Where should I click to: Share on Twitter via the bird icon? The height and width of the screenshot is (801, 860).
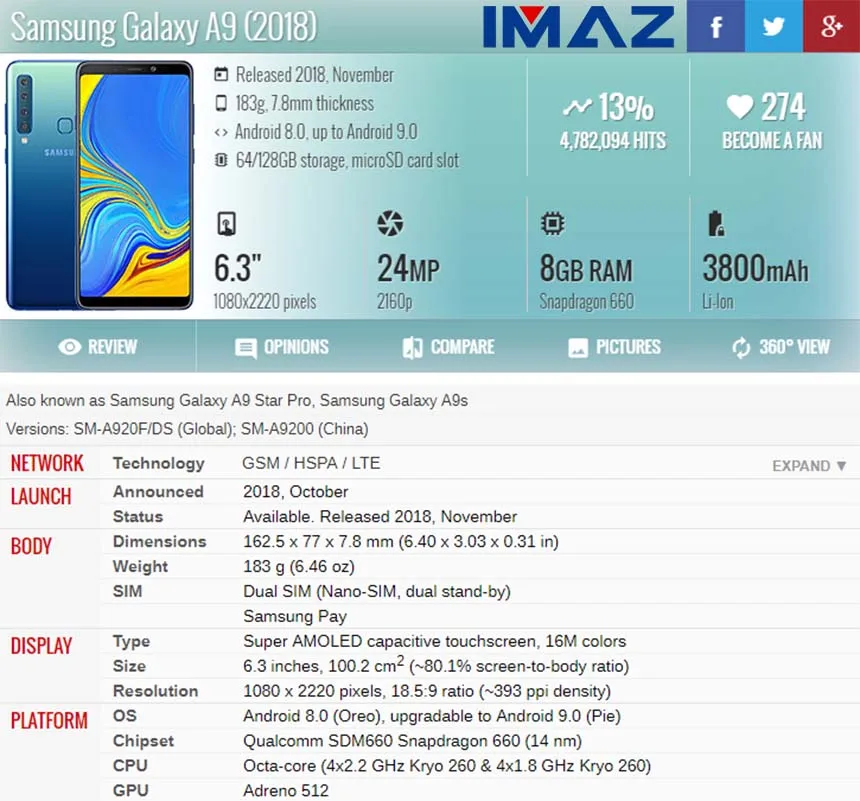[x=773, y=26]
